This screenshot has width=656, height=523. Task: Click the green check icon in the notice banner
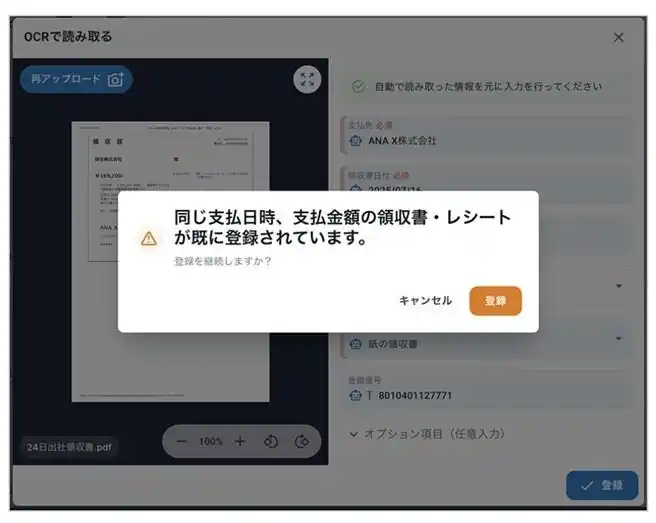[359, 87]
